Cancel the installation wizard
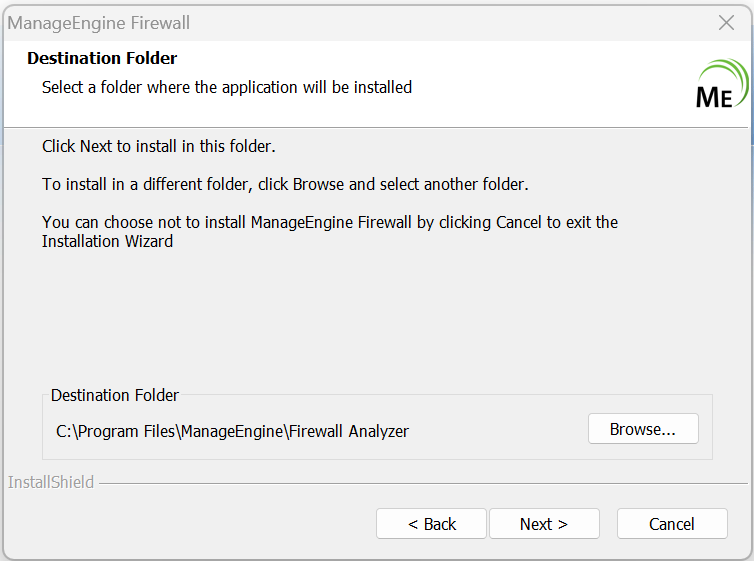The height and width of the screenshot is (561, 754). tap(671, 524)
